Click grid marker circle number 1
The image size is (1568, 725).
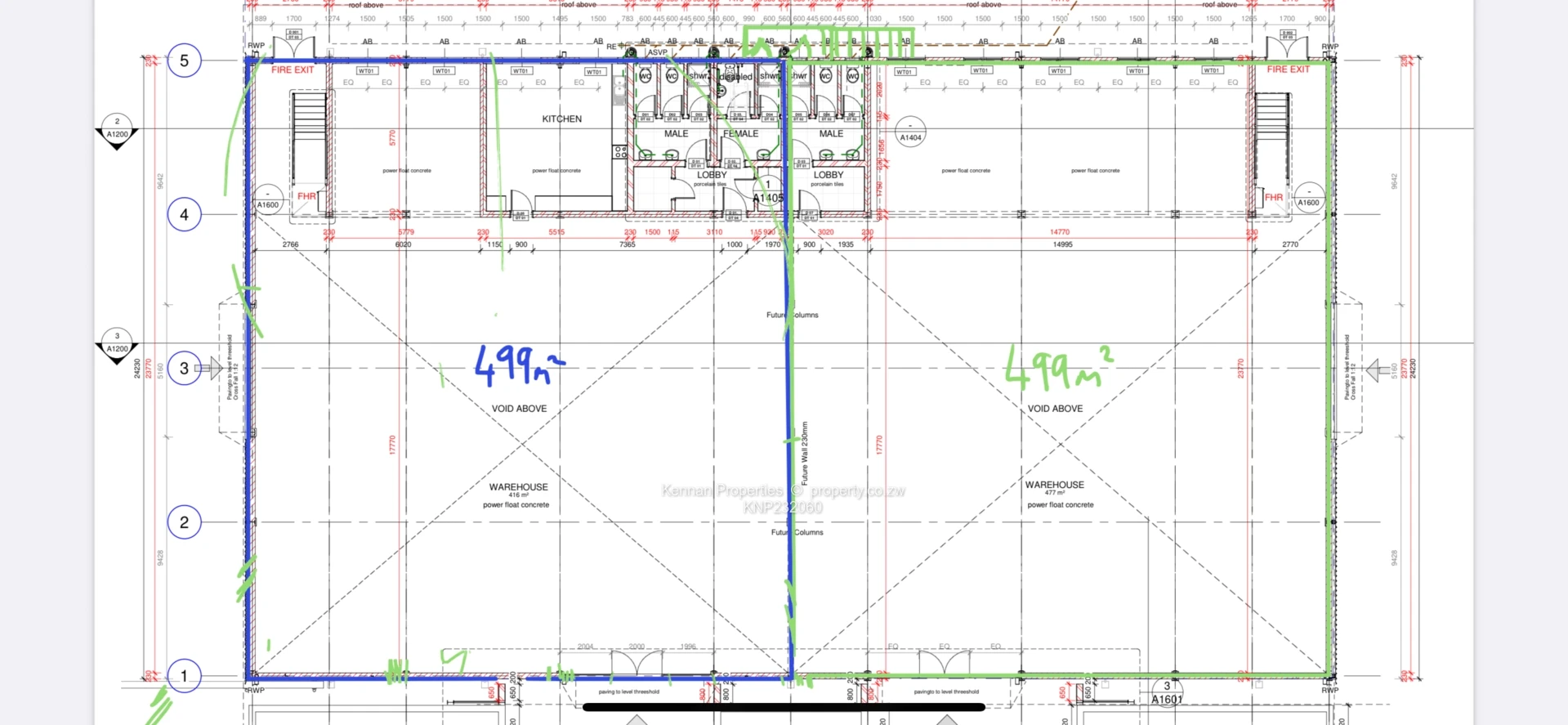pos(184,676)
